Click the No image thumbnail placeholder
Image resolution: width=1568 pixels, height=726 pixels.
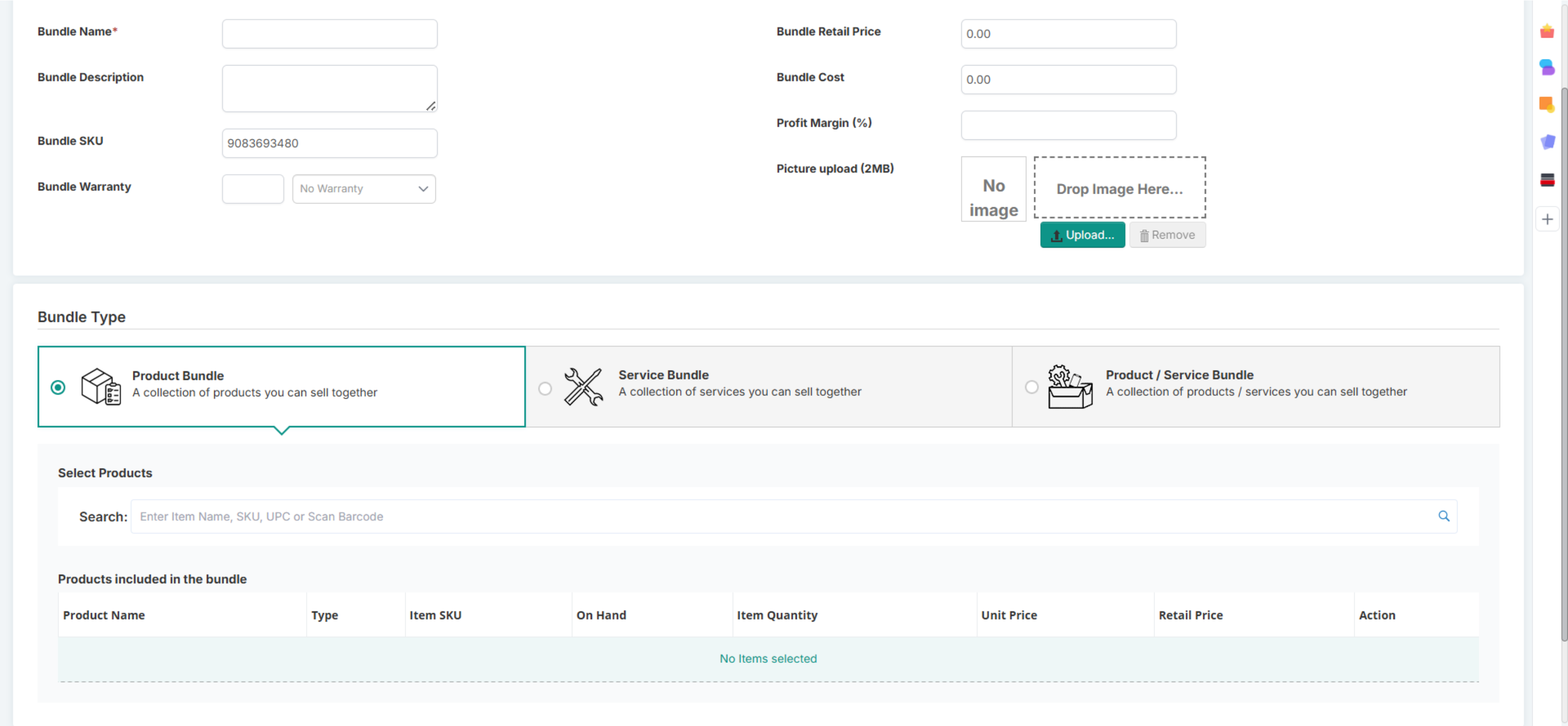(993, 189)
